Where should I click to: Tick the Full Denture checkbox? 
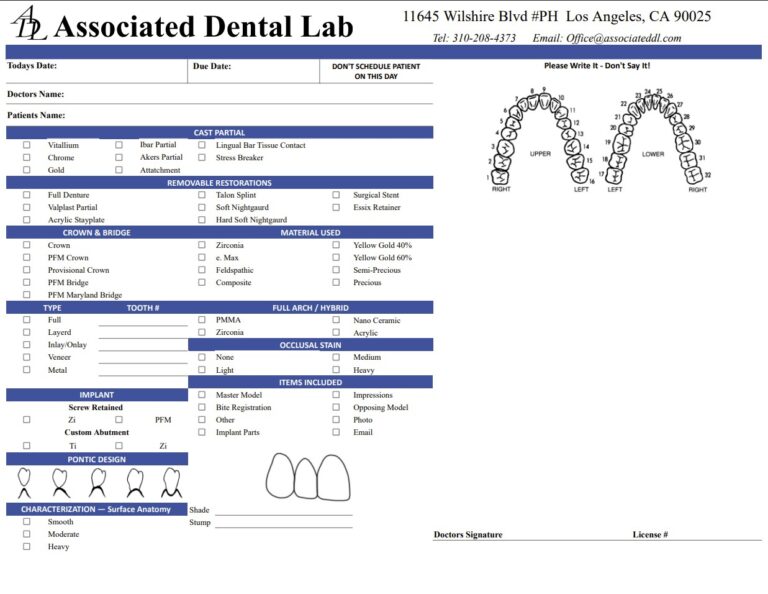coord(27,195)
